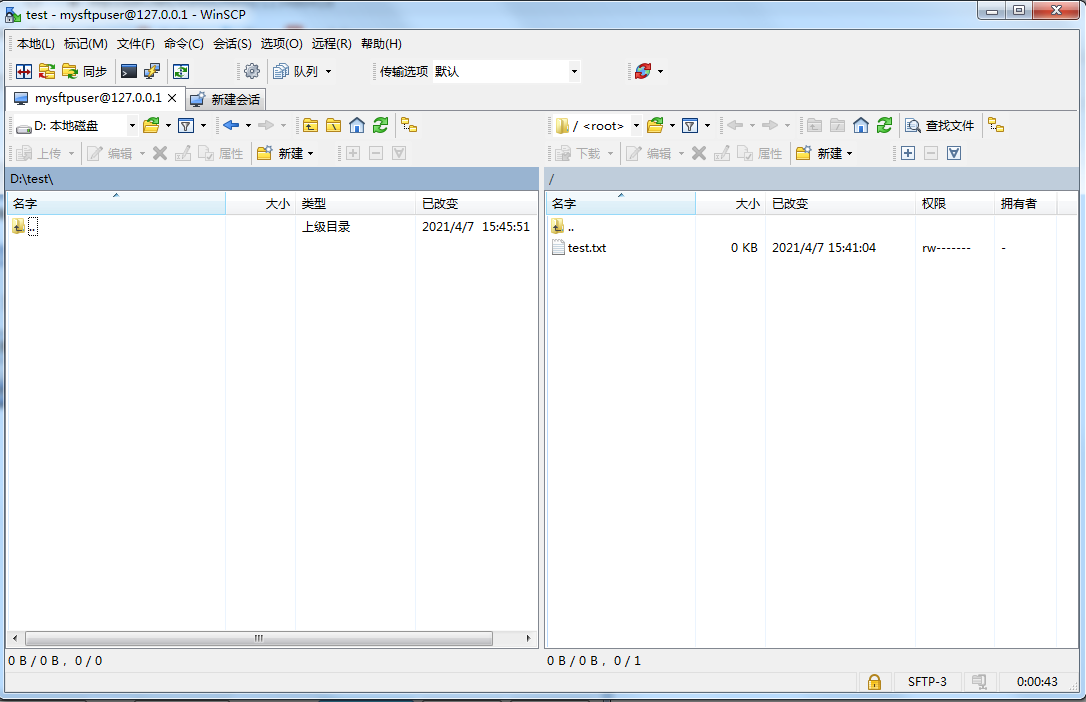This screenshot has height=702, width=1086.
Task: Click the 队列 button in top toolbar
Action: coord(305,71)
